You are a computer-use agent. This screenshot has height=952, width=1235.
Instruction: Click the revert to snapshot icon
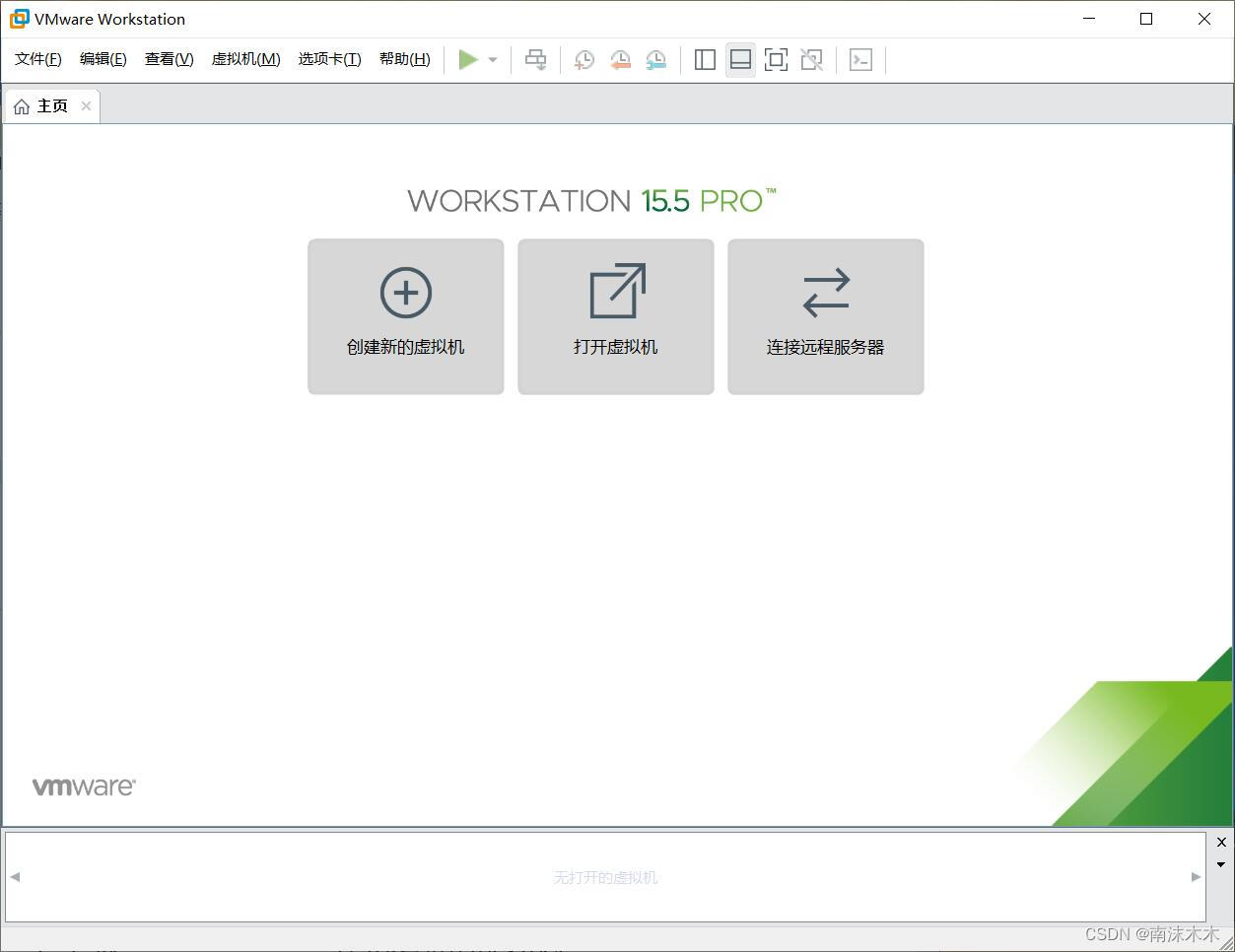(x=620, y=60)
